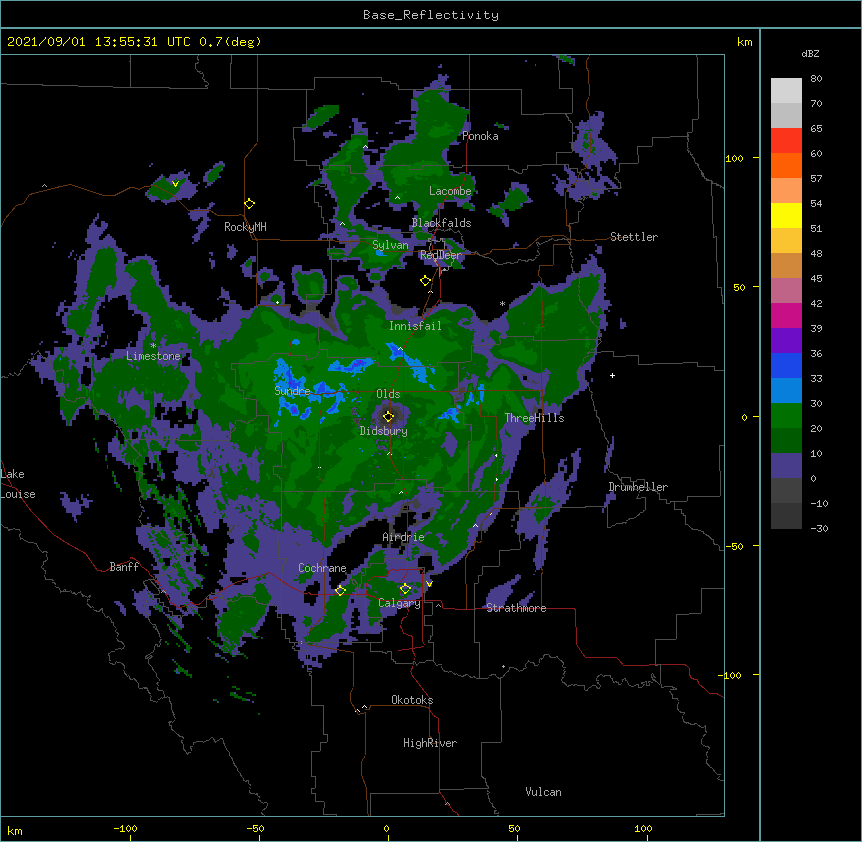The height and width of the screenshot is (842, 862).
Task: Select the asterisk marker above Limestone
Action: pos(153,346)
